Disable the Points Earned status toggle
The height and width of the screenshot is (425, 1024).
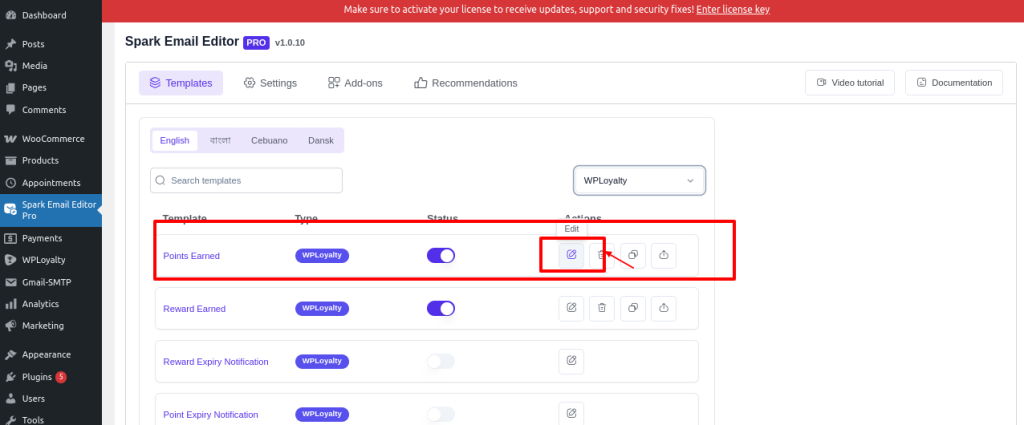[441, 255]
